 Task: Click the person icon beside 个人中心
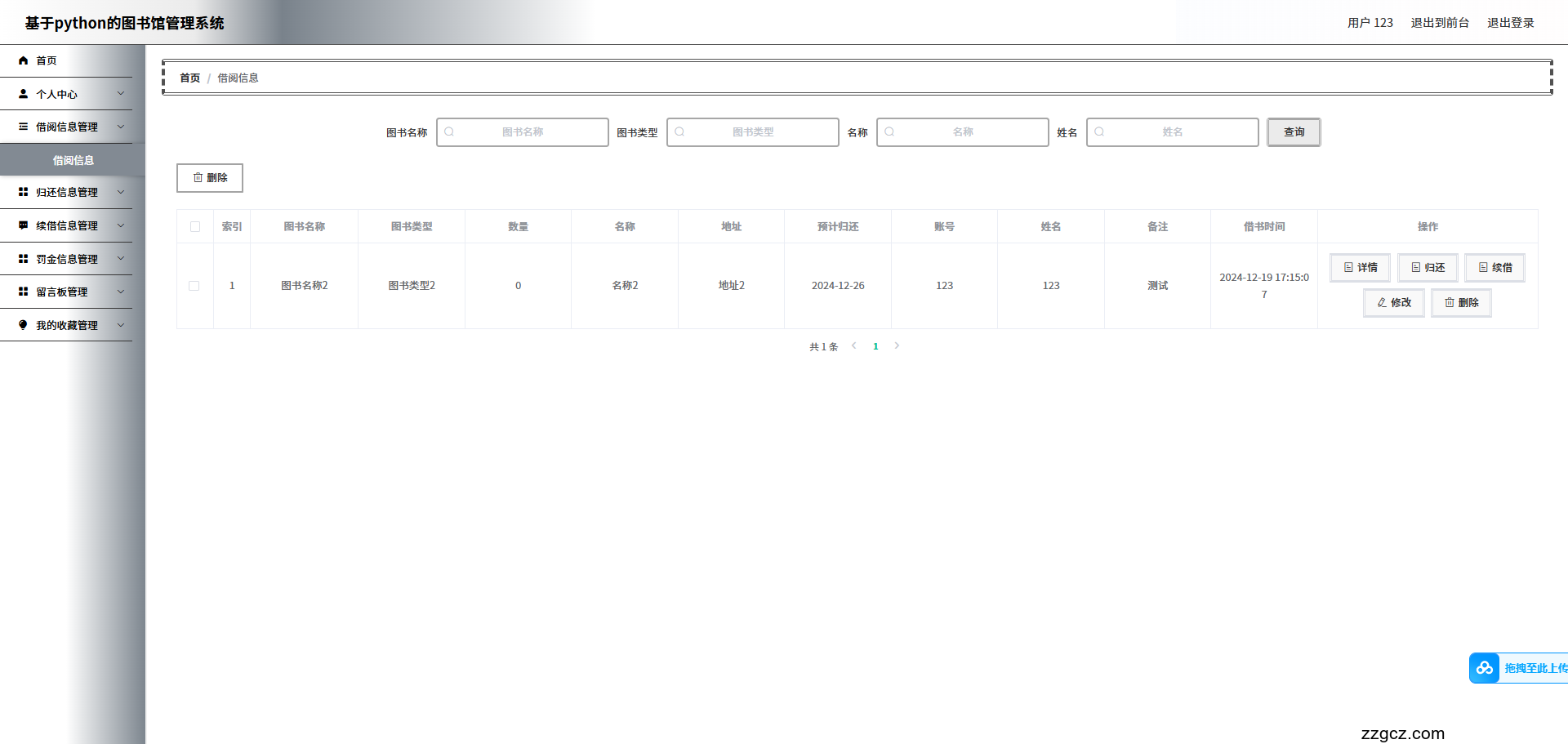click(23, 94)
